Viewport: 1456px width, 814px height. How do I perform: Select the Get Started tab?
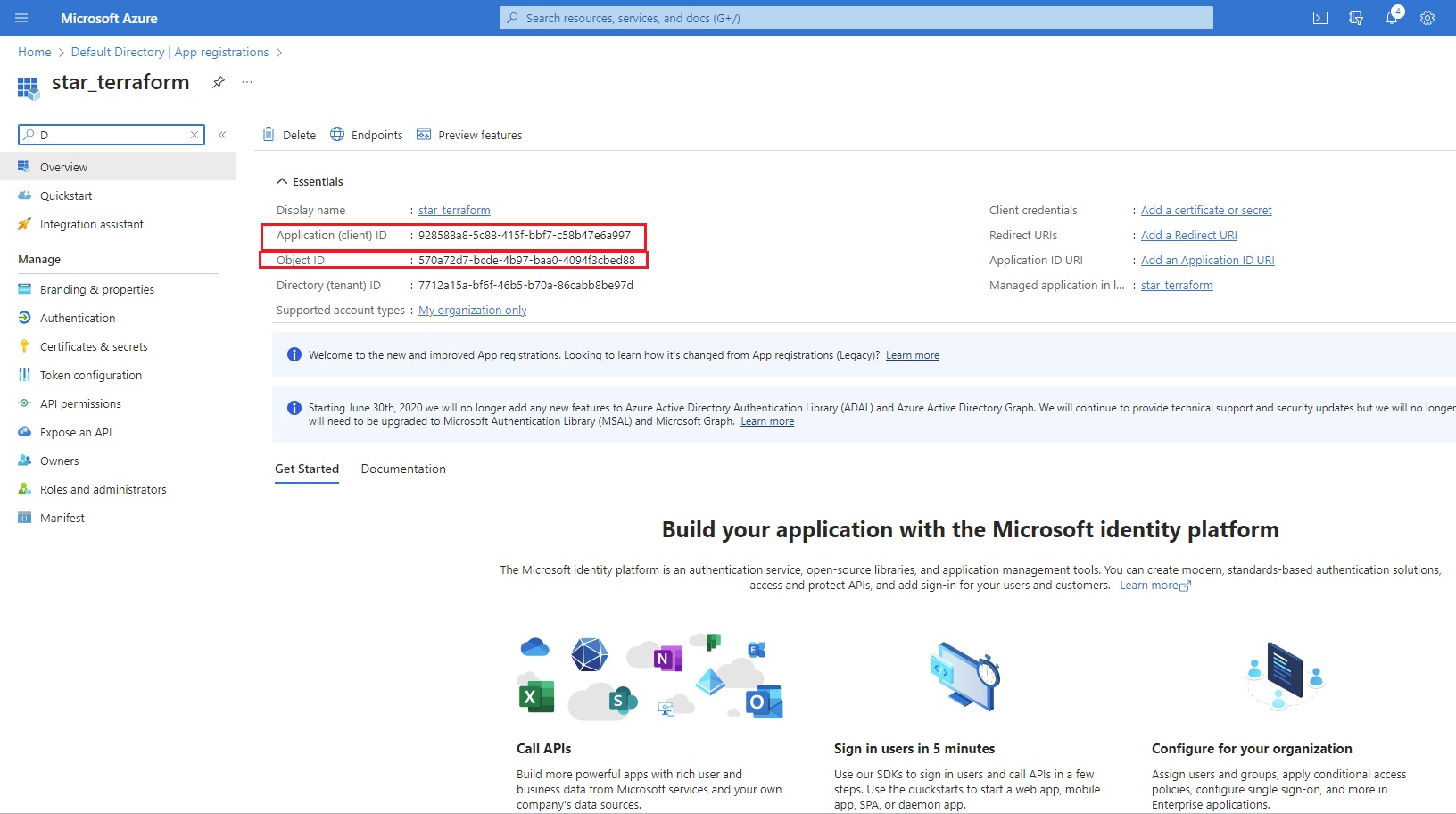tap(307, 469)
